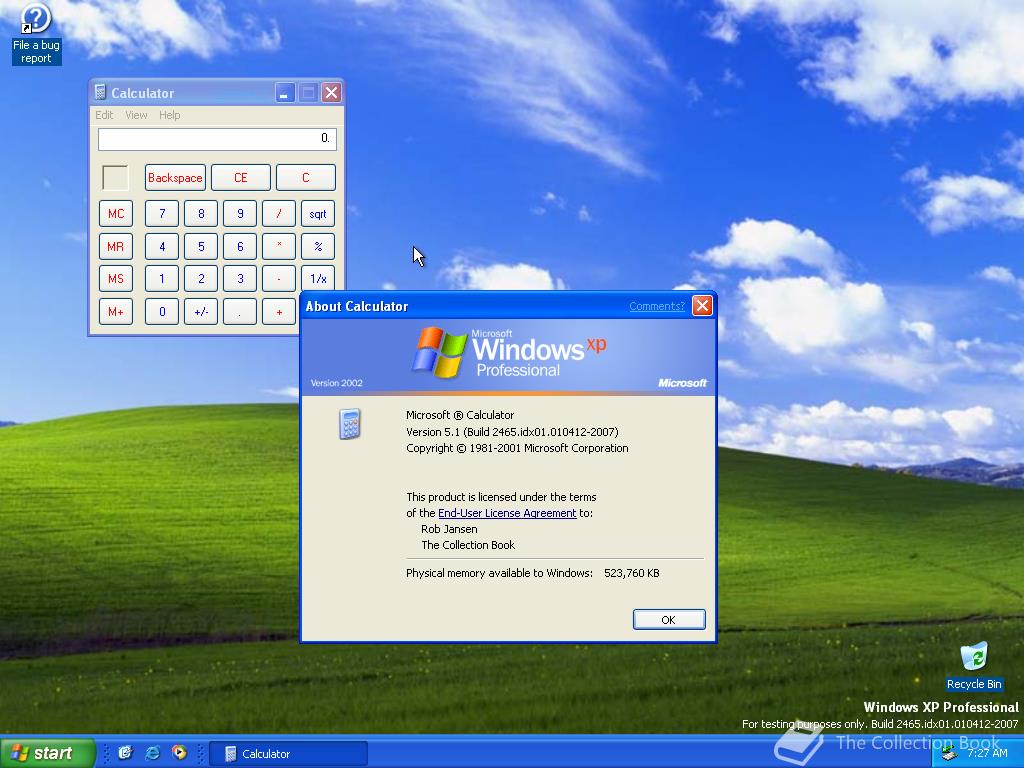Open the View menu in Calculator
Viewport: 1024px width, 768px height.
pyautogui.click(x=136, y=115)
